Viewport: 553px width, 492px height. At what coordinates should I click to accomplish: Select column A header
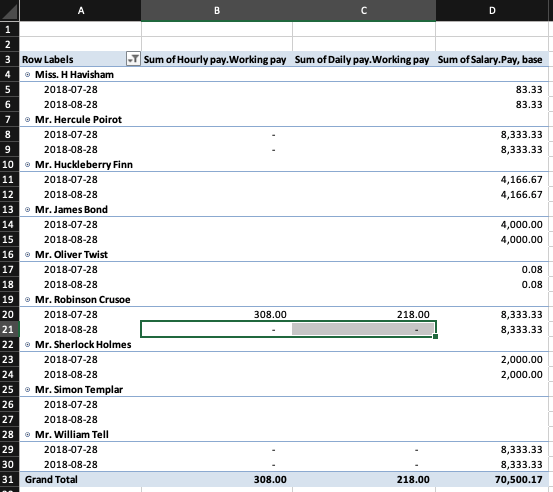(81, 11)
